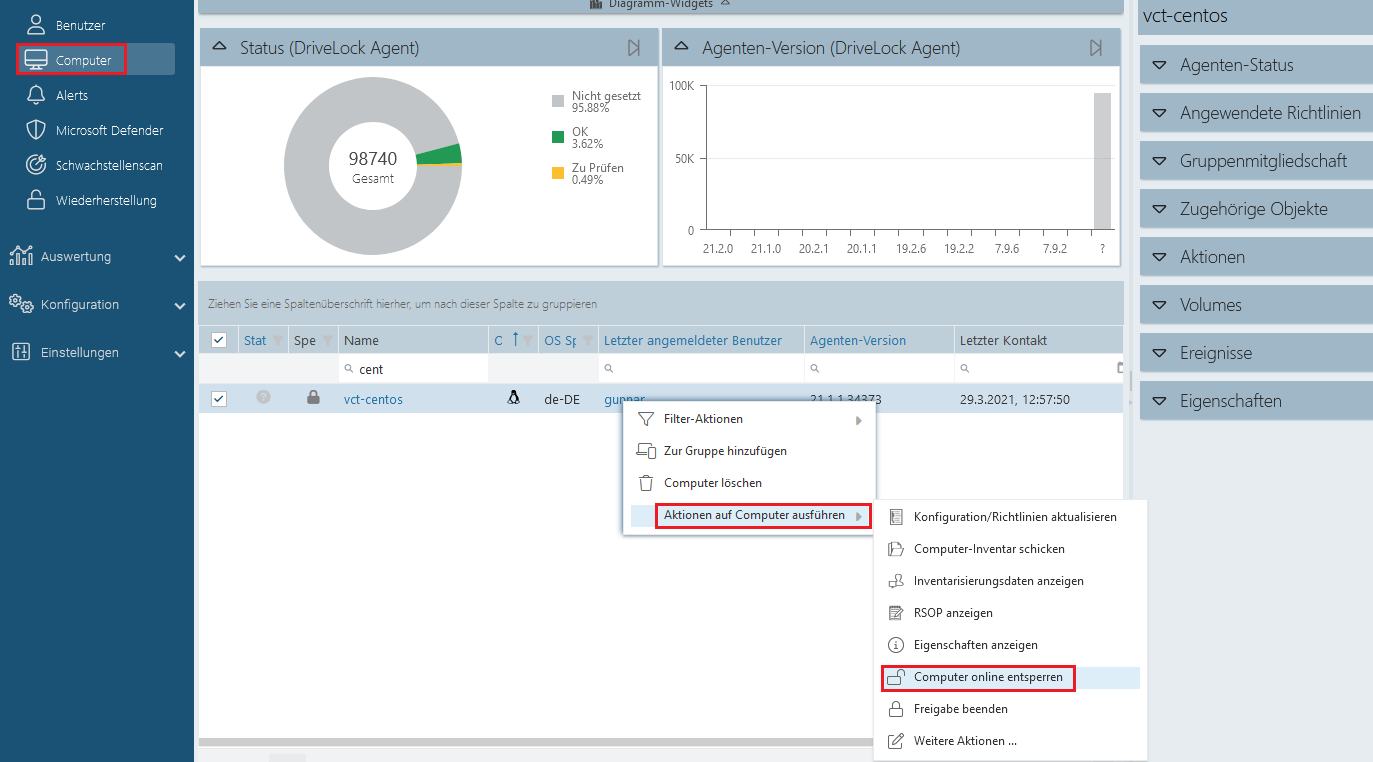Collapse the Status (DriveLock Agent) widget
The image size is (1373, 762).
click(220, 47)
